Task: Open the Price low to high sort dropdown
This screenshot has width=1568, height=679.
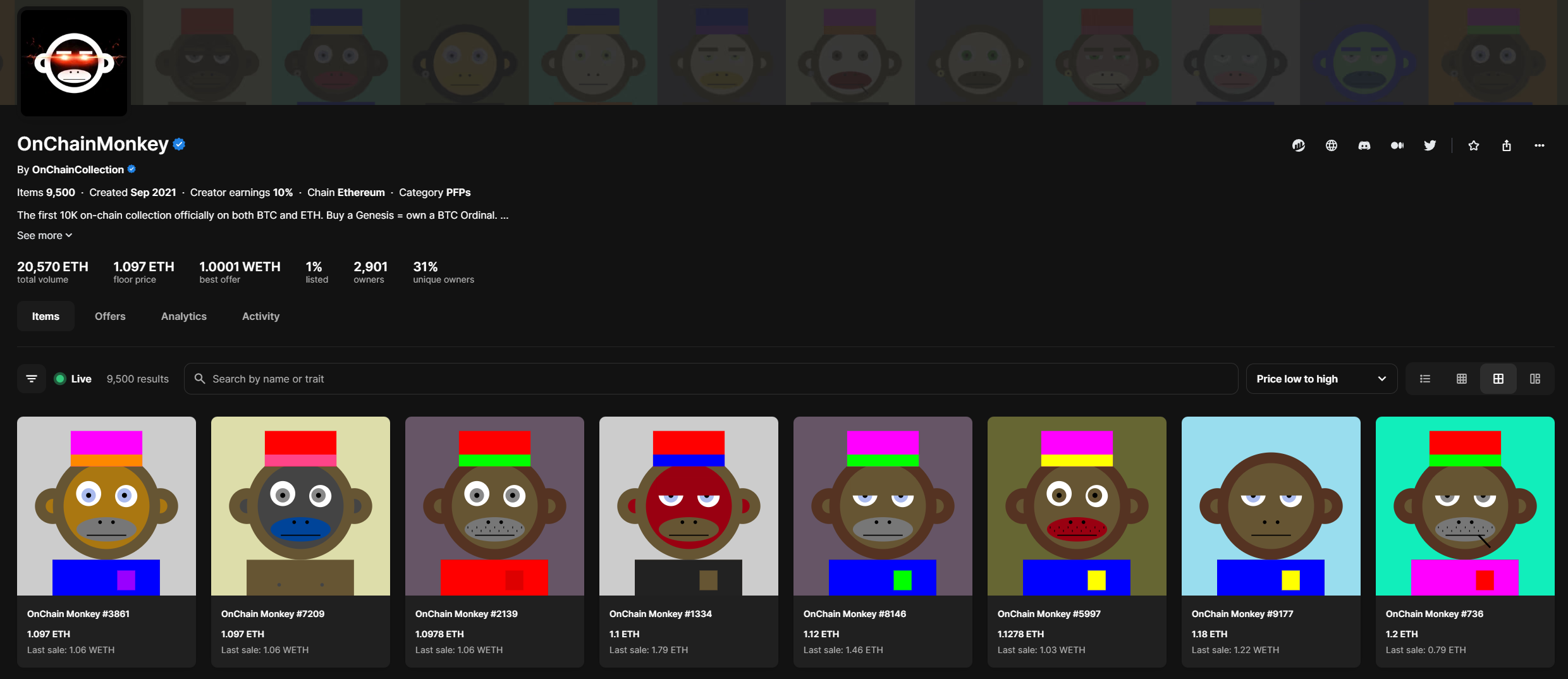Action: pyautogui.click(x=1321, y=379)
